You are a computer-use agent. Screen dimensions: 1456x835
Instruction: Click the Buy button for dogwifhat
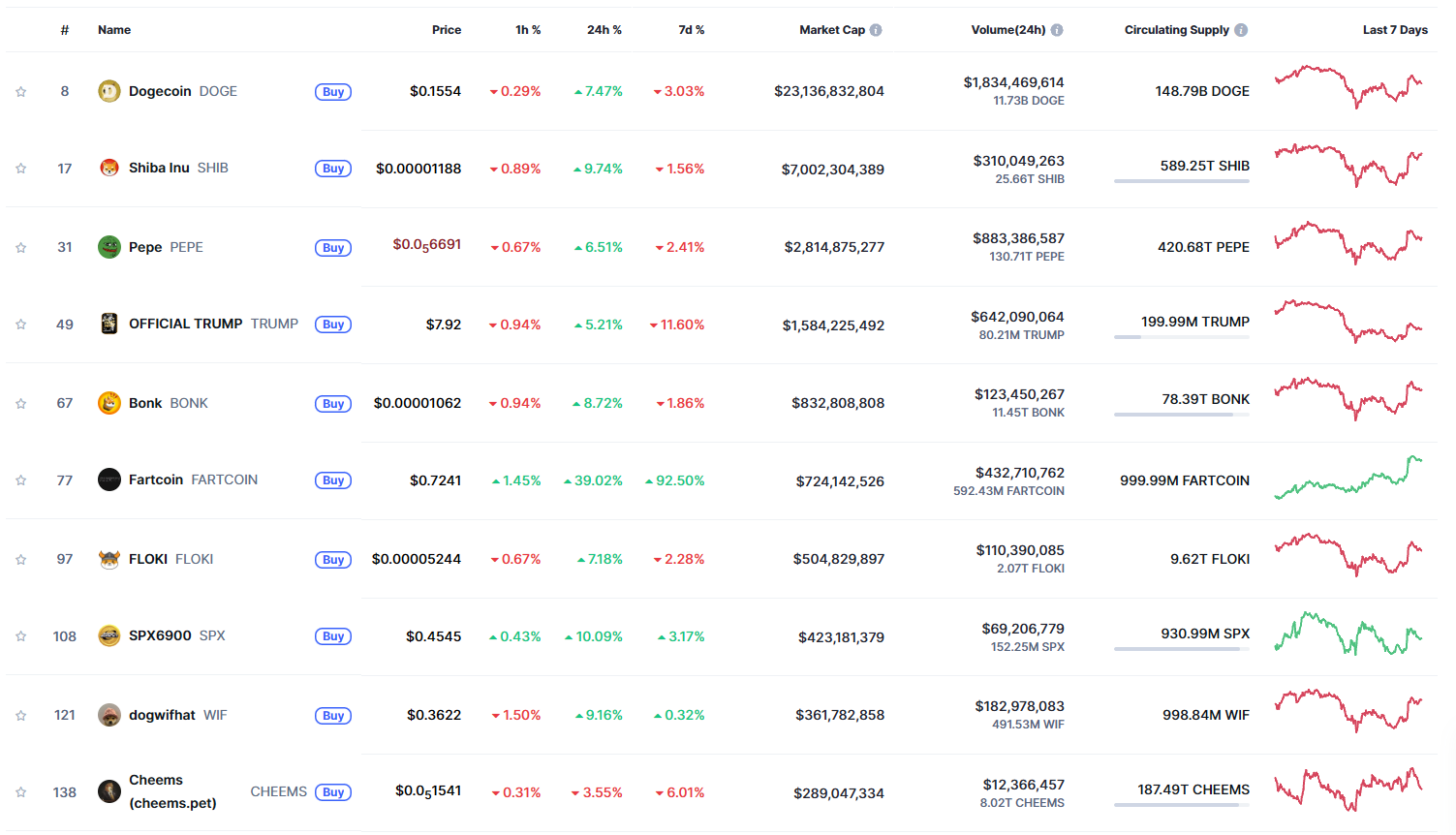333,716
